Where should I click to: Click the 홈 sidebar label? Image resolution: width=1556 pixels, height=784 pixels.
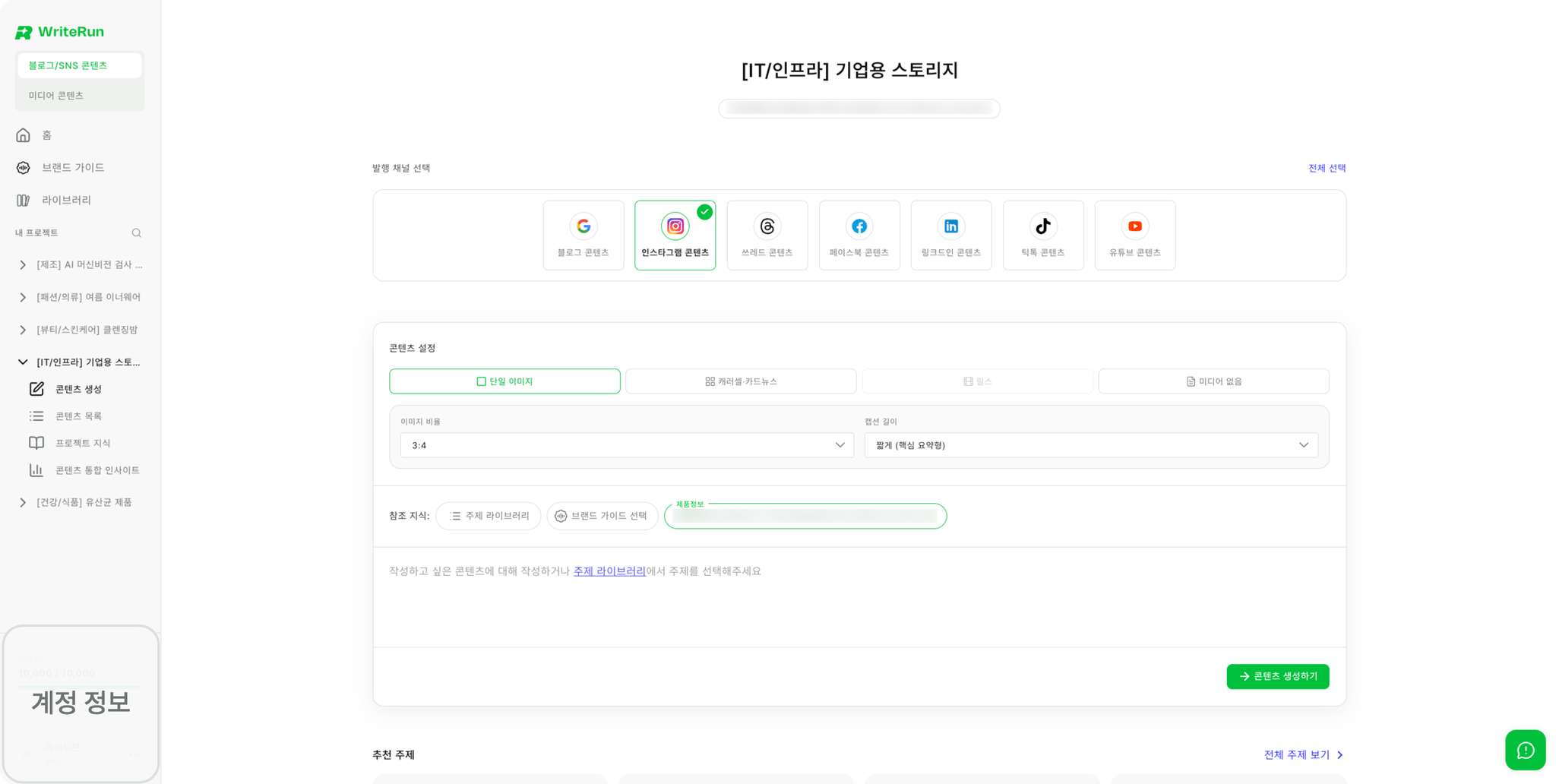[x=47, y=135]
